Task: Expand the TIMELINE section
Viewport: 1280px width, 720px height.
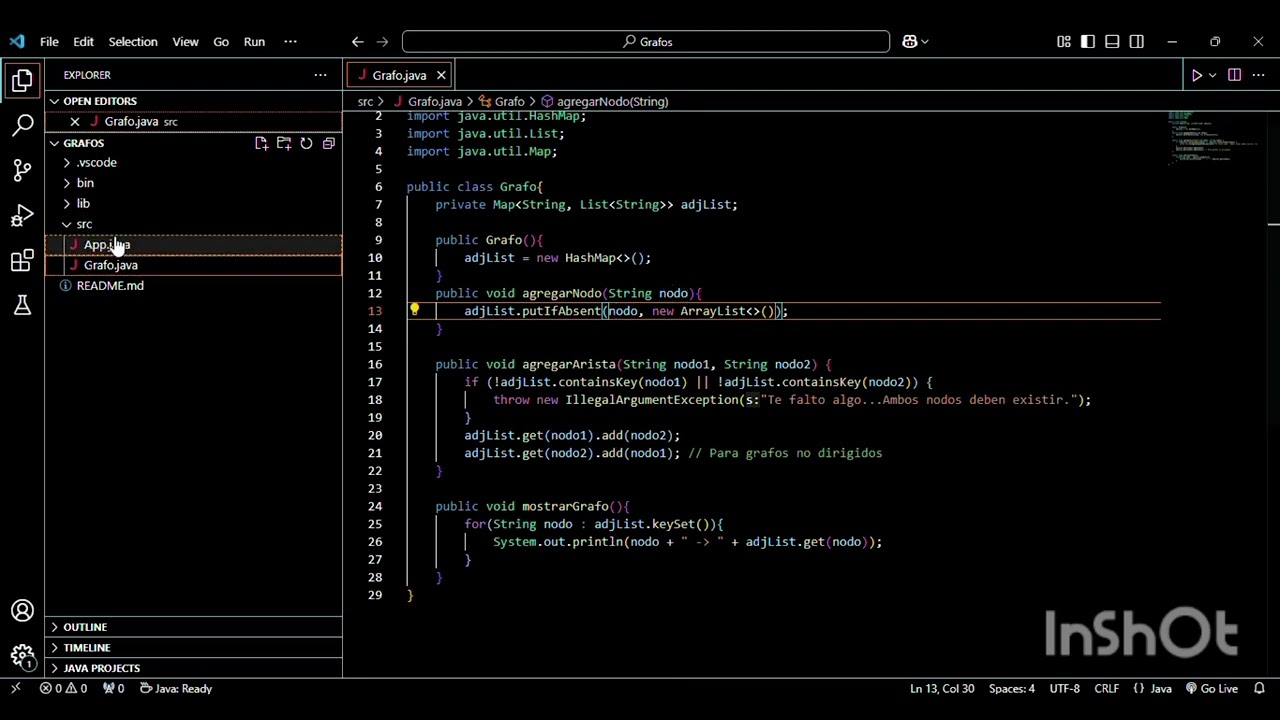Action: tap(193, 647)
